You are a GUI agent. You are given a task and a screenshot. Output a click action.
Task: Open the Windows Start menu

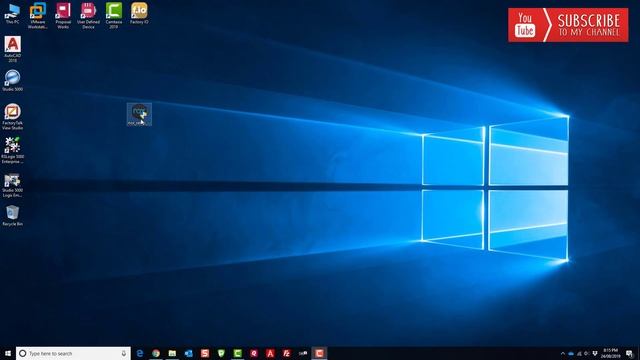coord(8,353)
